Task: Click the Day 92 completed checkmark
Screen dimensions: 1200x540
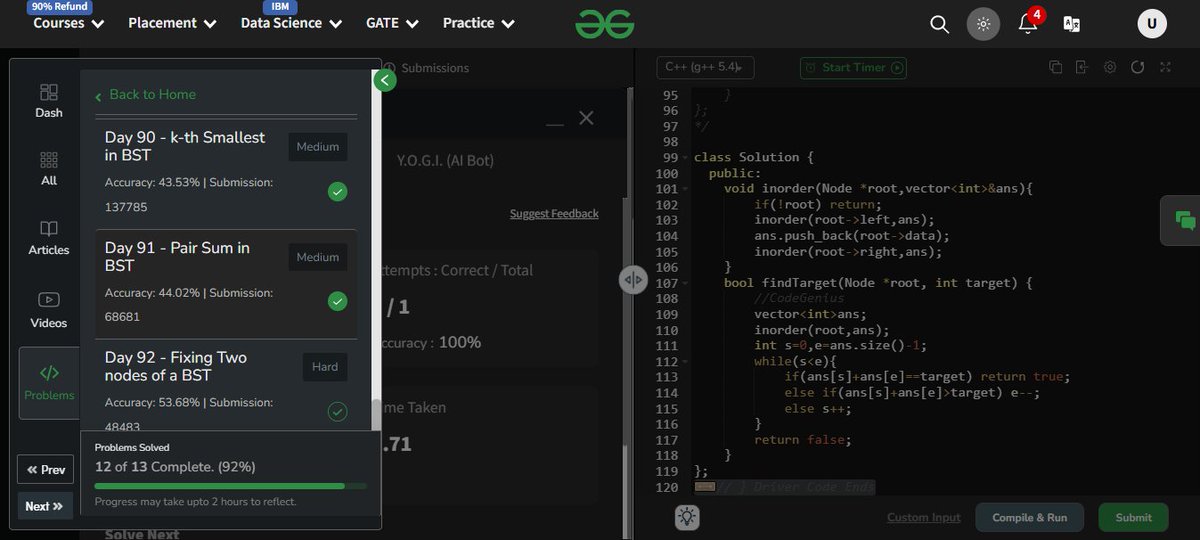Action: (338, 411)
